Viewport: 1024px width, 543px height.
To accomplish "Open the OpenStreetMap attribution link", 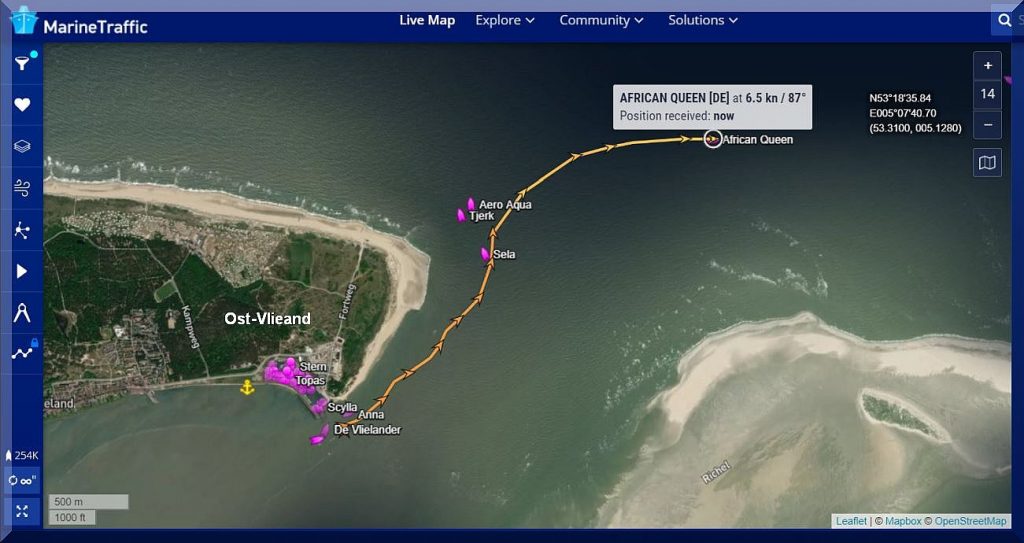I will pos(970,521).
